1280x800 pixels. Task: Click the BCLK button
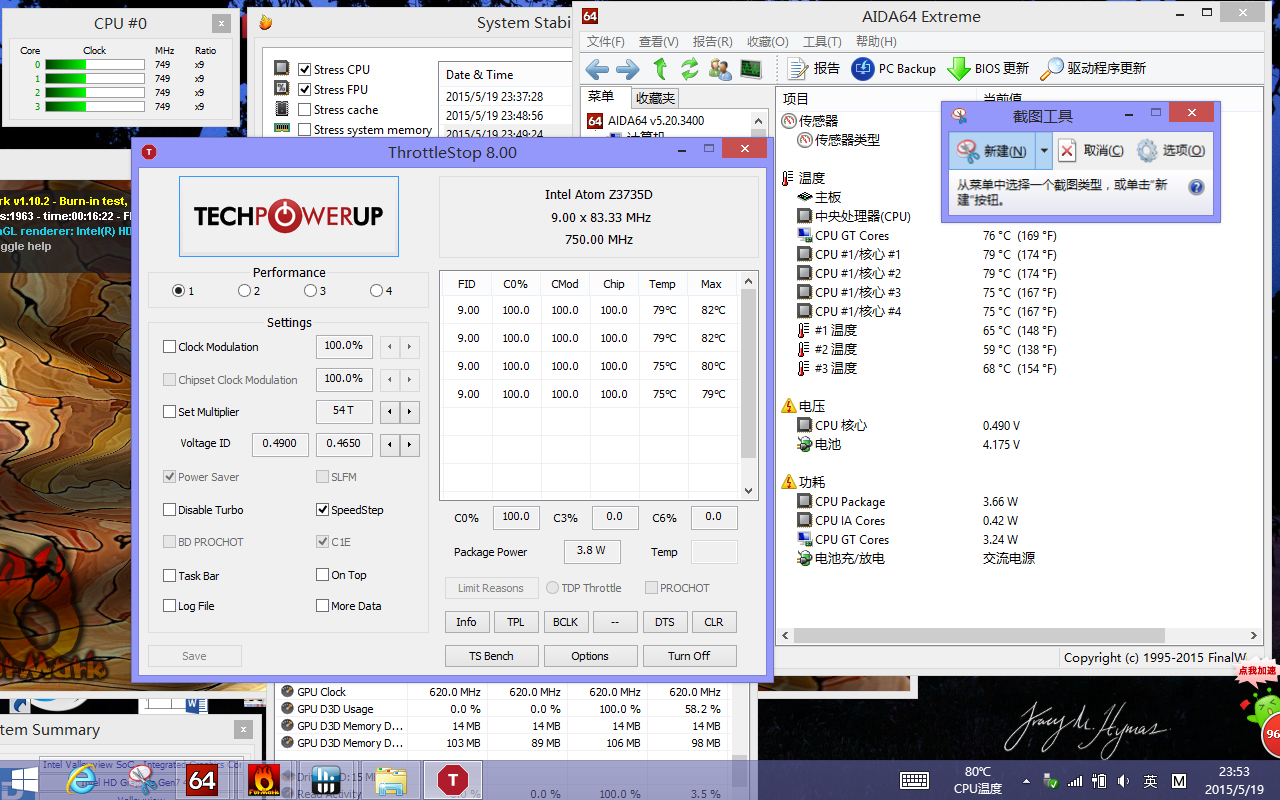[565, 622]
